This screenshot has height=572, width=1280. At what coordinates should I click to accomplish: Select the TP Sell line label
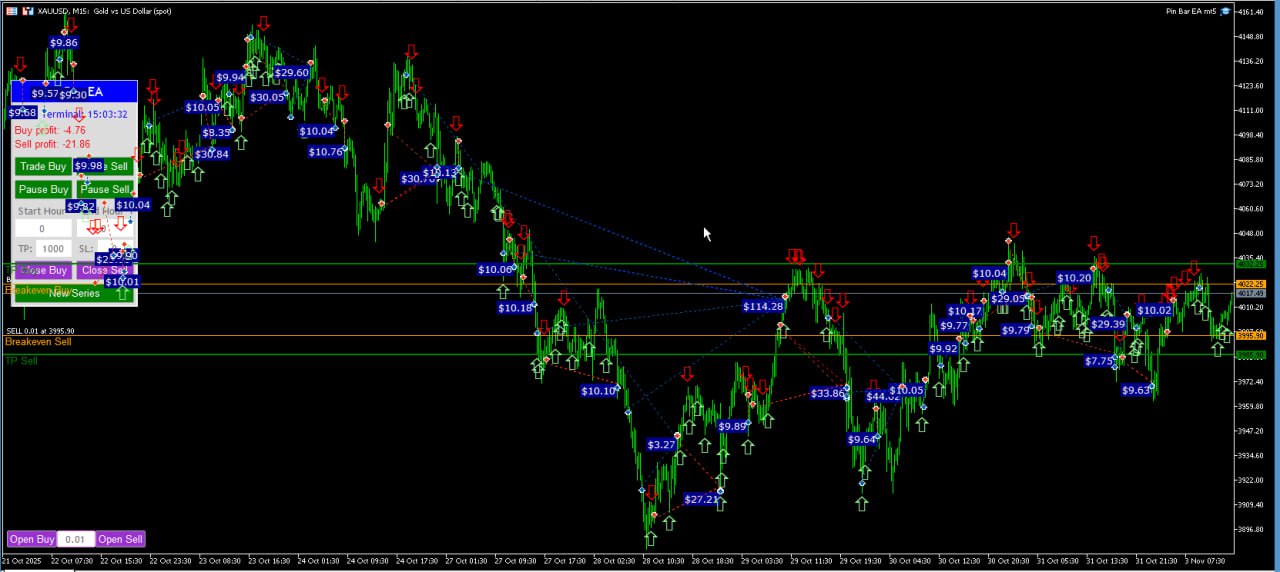(x=21, y=360)
